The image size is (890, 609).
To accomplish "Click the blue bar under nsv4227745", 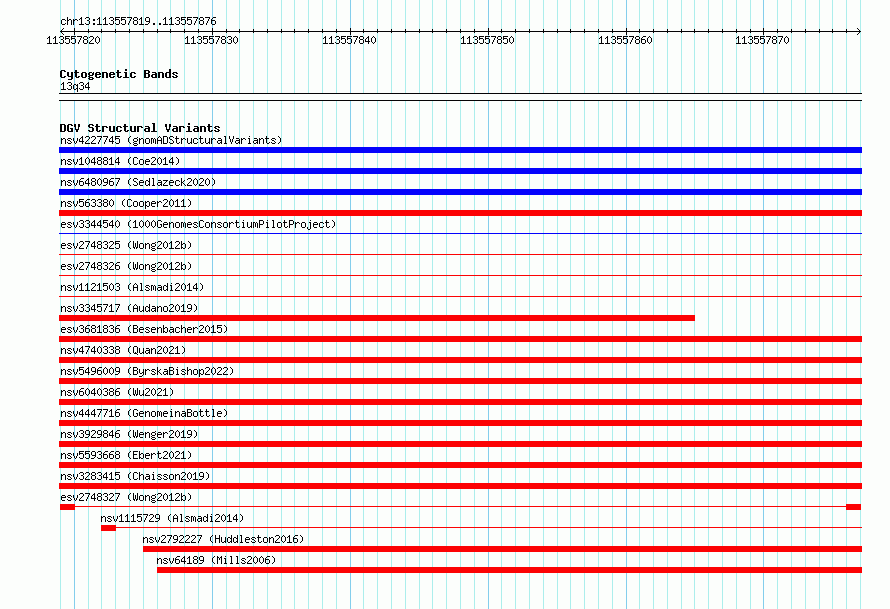I will [460, 150].
